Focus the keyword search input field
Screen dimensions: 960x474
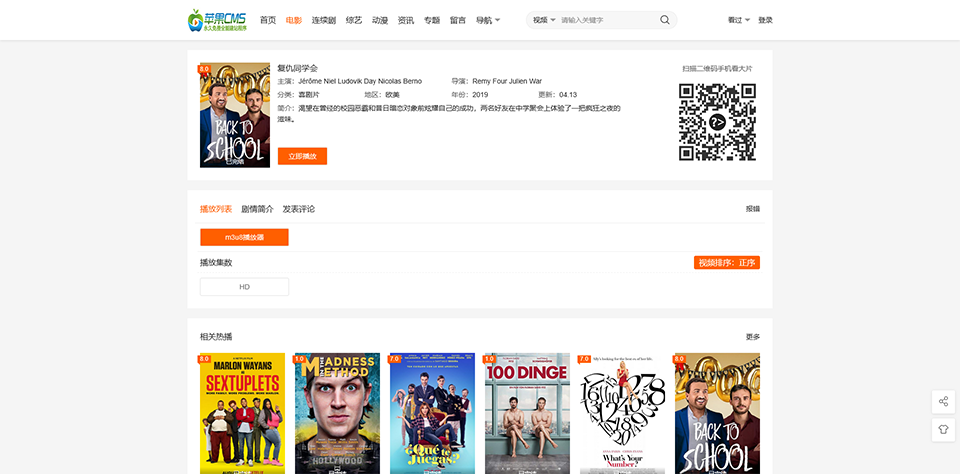point(607,20)
